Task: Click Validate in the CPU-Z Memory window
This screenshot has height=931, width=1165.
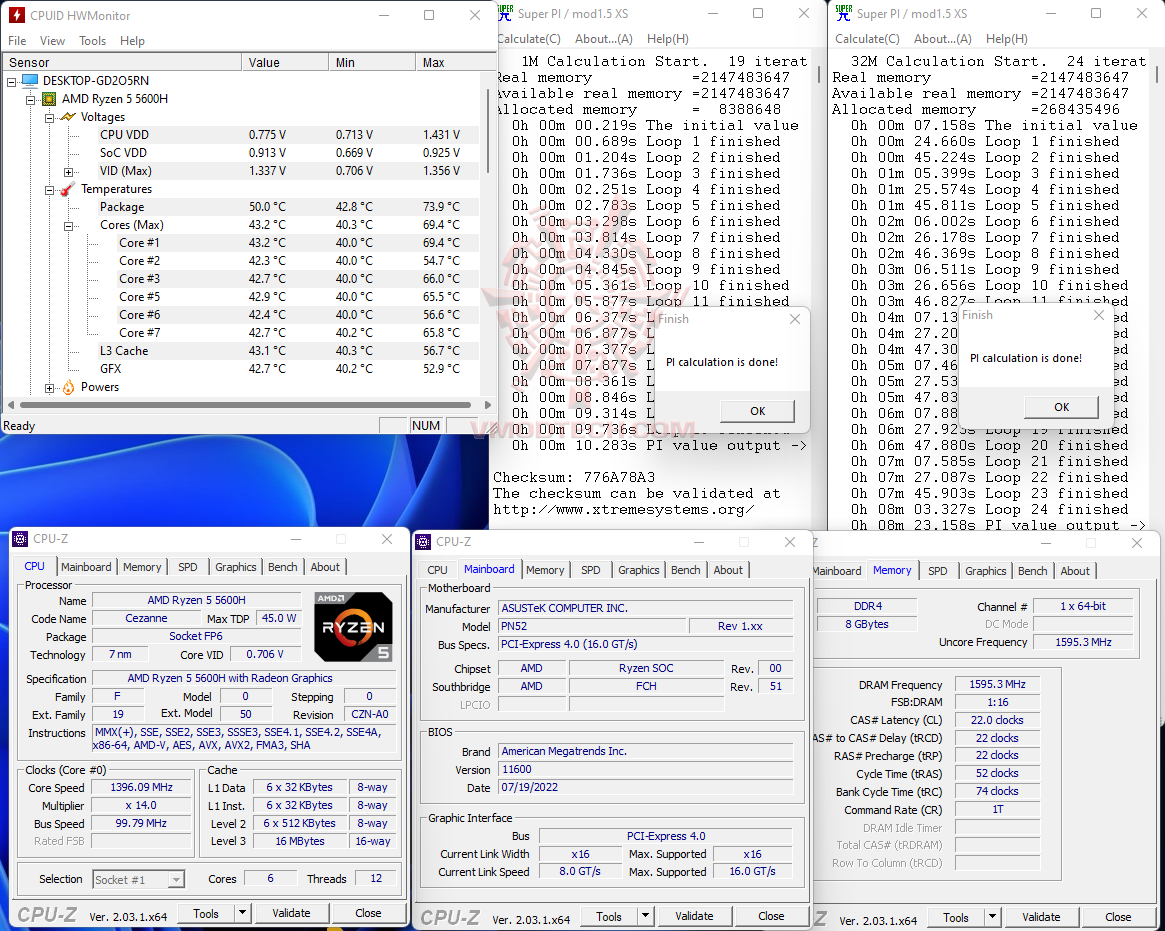Action: click(1041, 917)
